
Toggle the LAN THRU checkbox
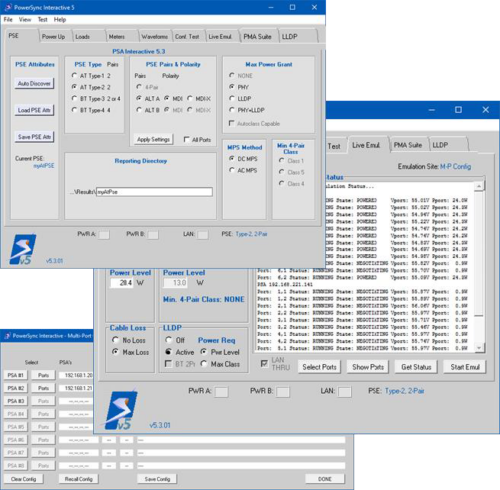(x=264, y=363)
